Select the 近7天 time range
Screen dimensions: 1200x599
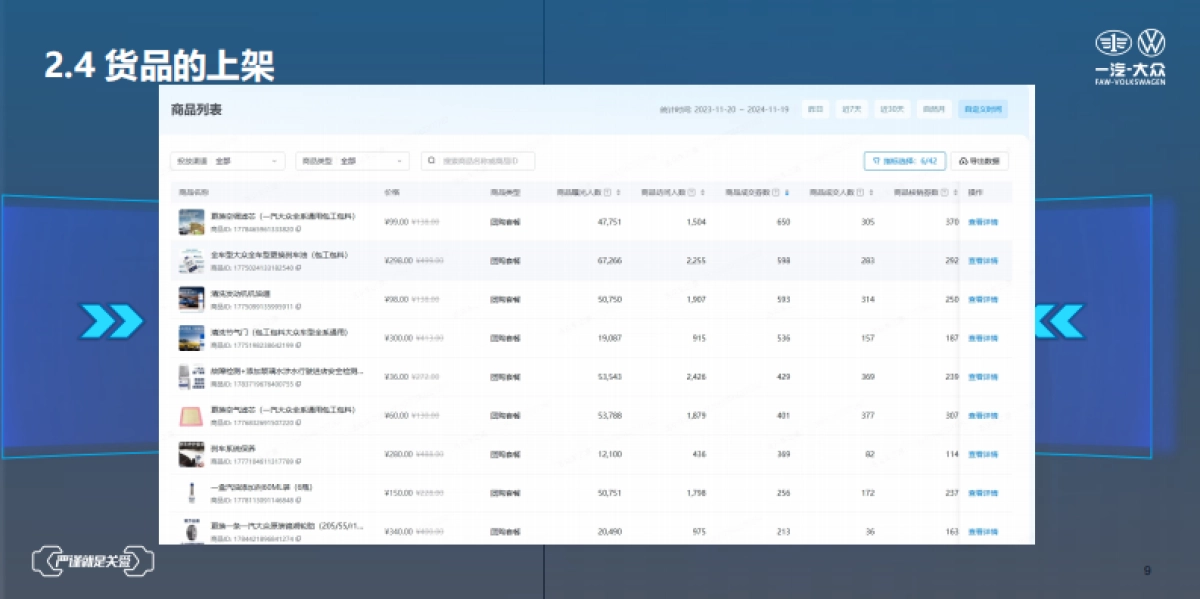(851, 109)
